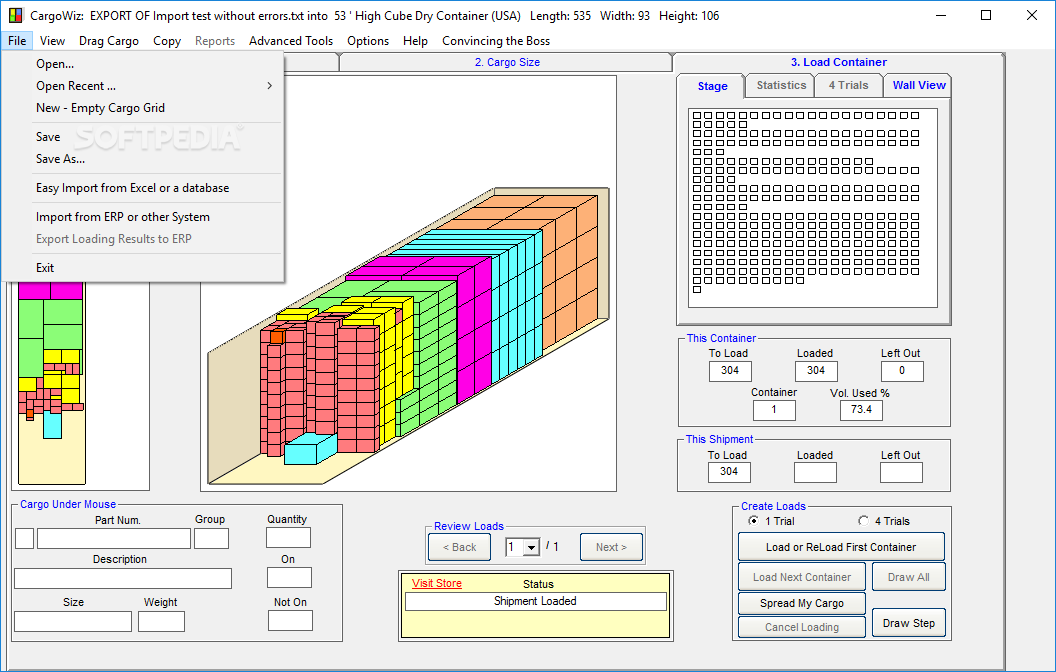The height and width of the screenshot is (672, 1056).
Task: Click the Part Num. input field
Action: 114,538
